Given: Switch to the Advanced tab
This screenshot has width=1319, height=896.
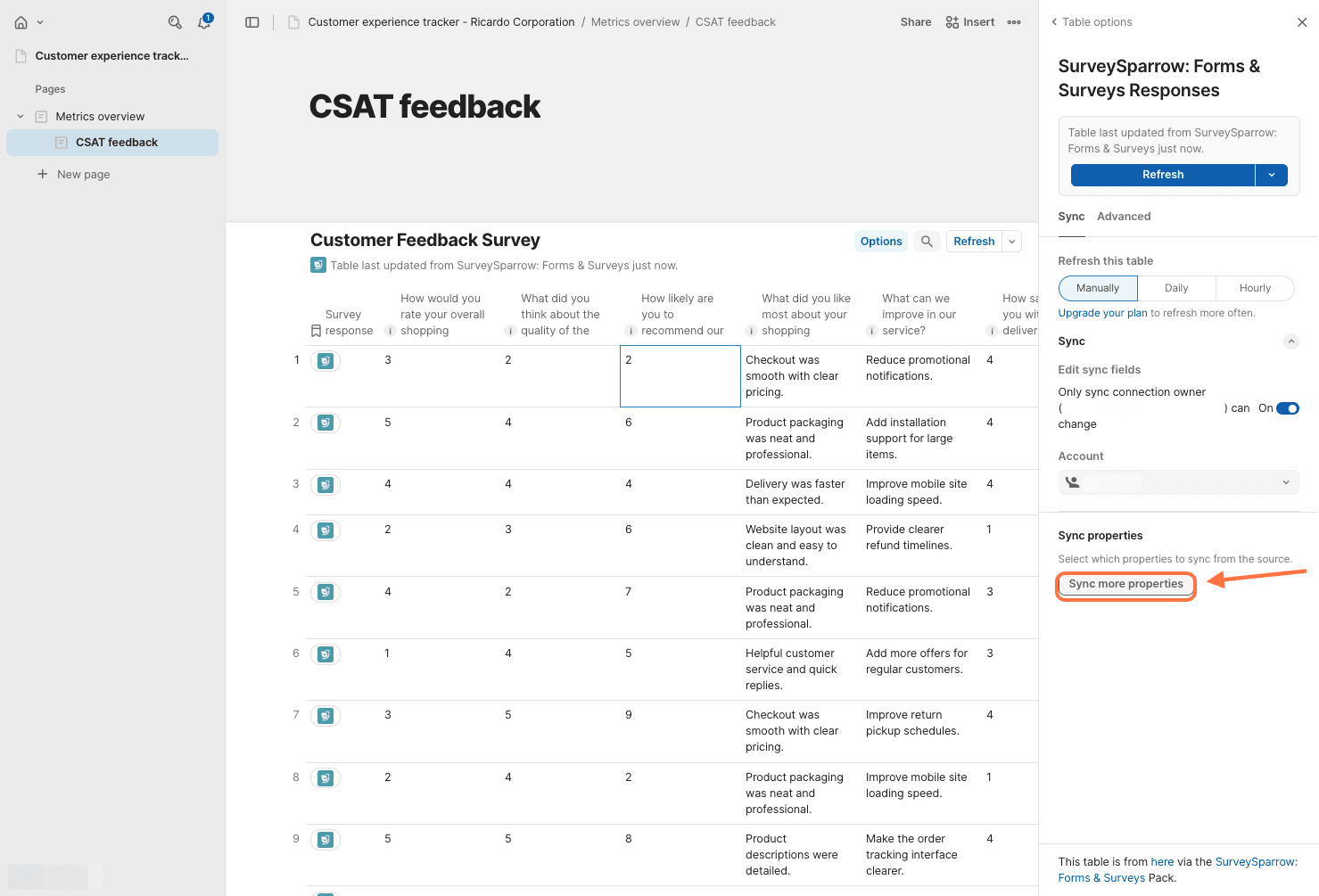Looking at the screenshot, I should pyautogui.click(x=1123, y=217).
